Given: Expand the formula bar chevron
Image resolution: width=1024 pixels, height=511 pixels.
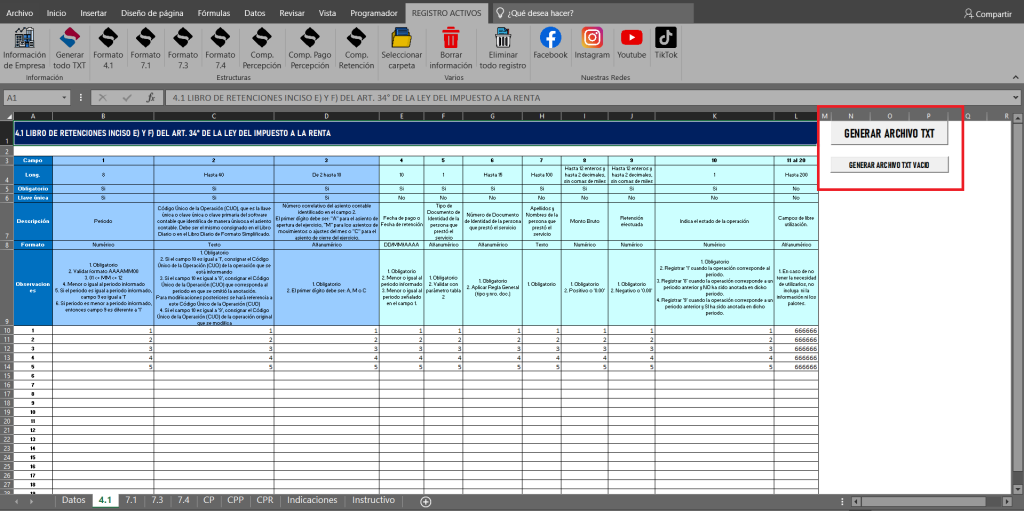Looking at the screenshot, I should 1016,97.
